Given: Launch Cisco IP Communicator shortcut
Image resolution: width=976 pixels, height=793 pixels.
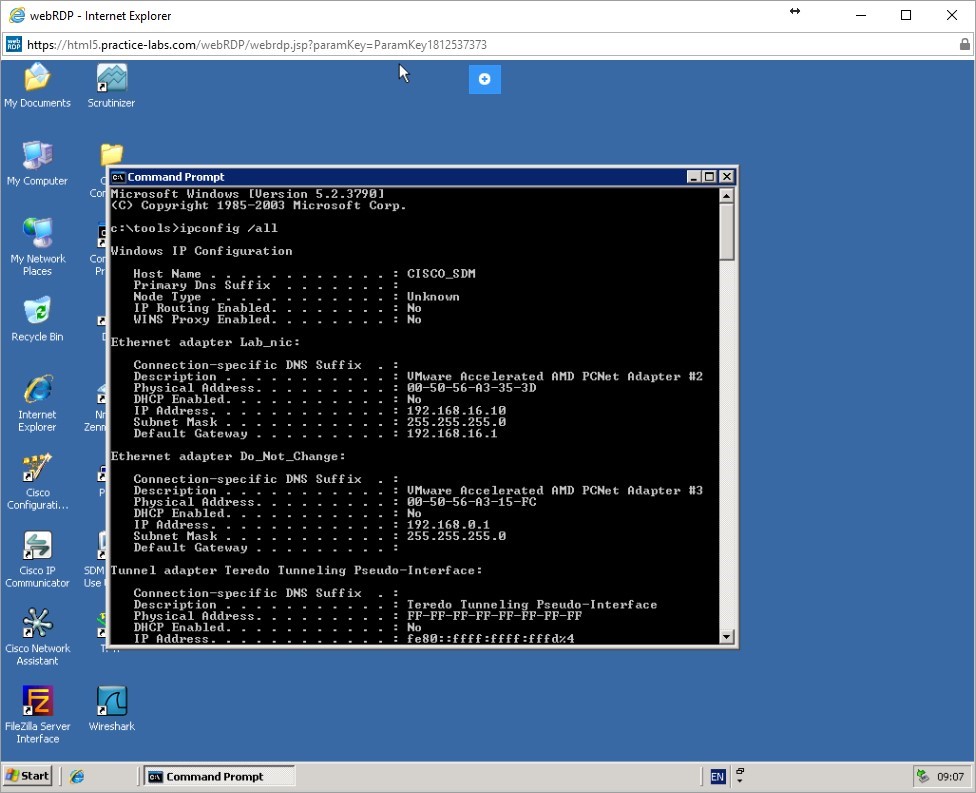Looking at the screenshot, I should [37, 559].
